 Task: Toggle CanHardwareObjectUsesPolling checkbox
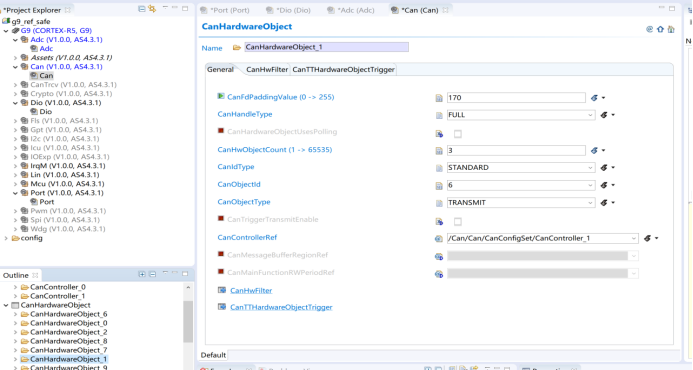tap(458, 134)
